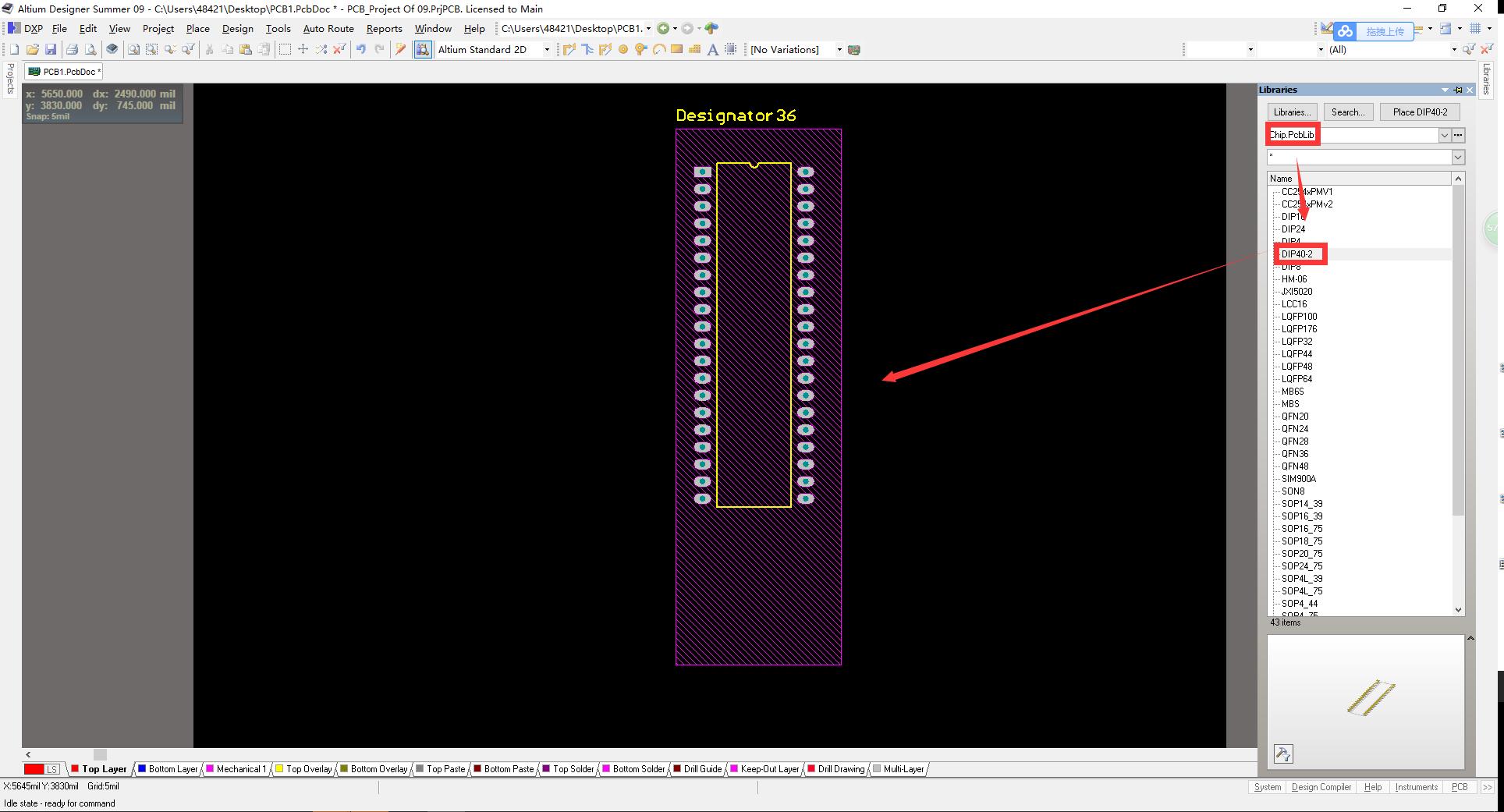Screen dimensions: 1504x812
Task: Redo the last undone action
Action: (379, 49)
